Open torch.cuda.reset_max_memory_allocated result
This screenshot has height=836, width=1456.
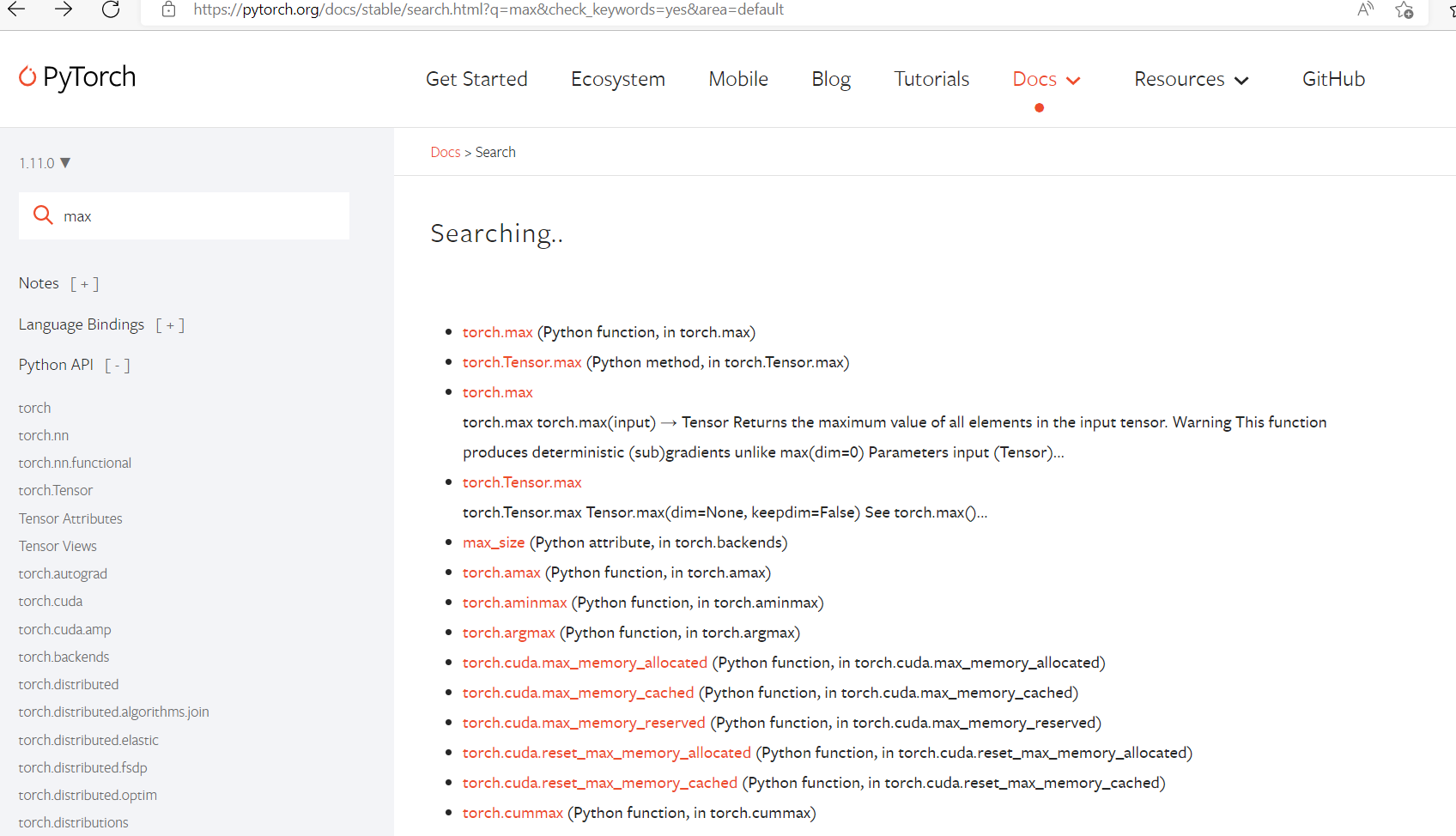(607, 753)
